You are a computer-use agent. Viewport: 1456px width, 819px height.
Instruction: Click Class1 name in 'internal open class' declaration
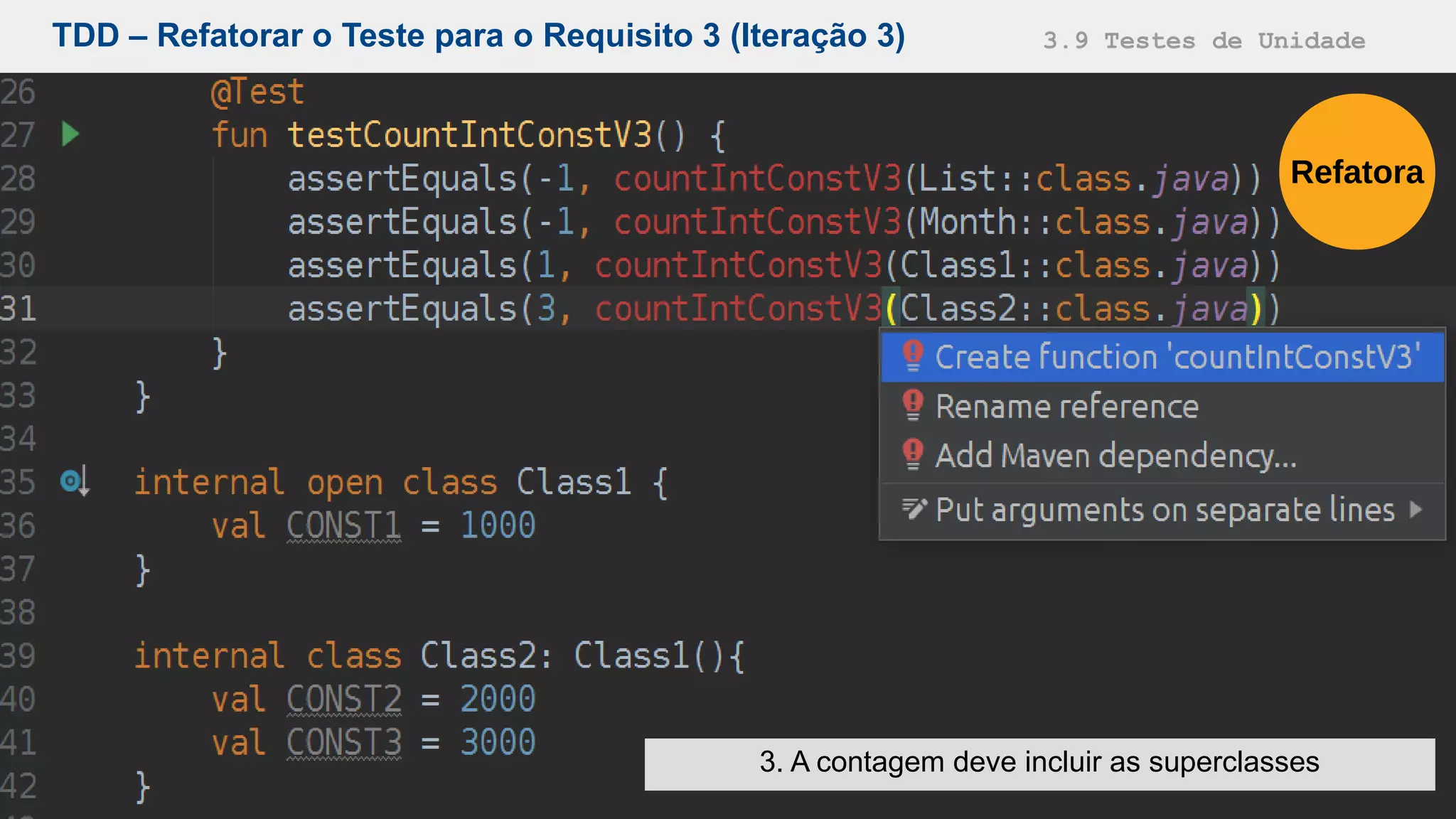574,483
